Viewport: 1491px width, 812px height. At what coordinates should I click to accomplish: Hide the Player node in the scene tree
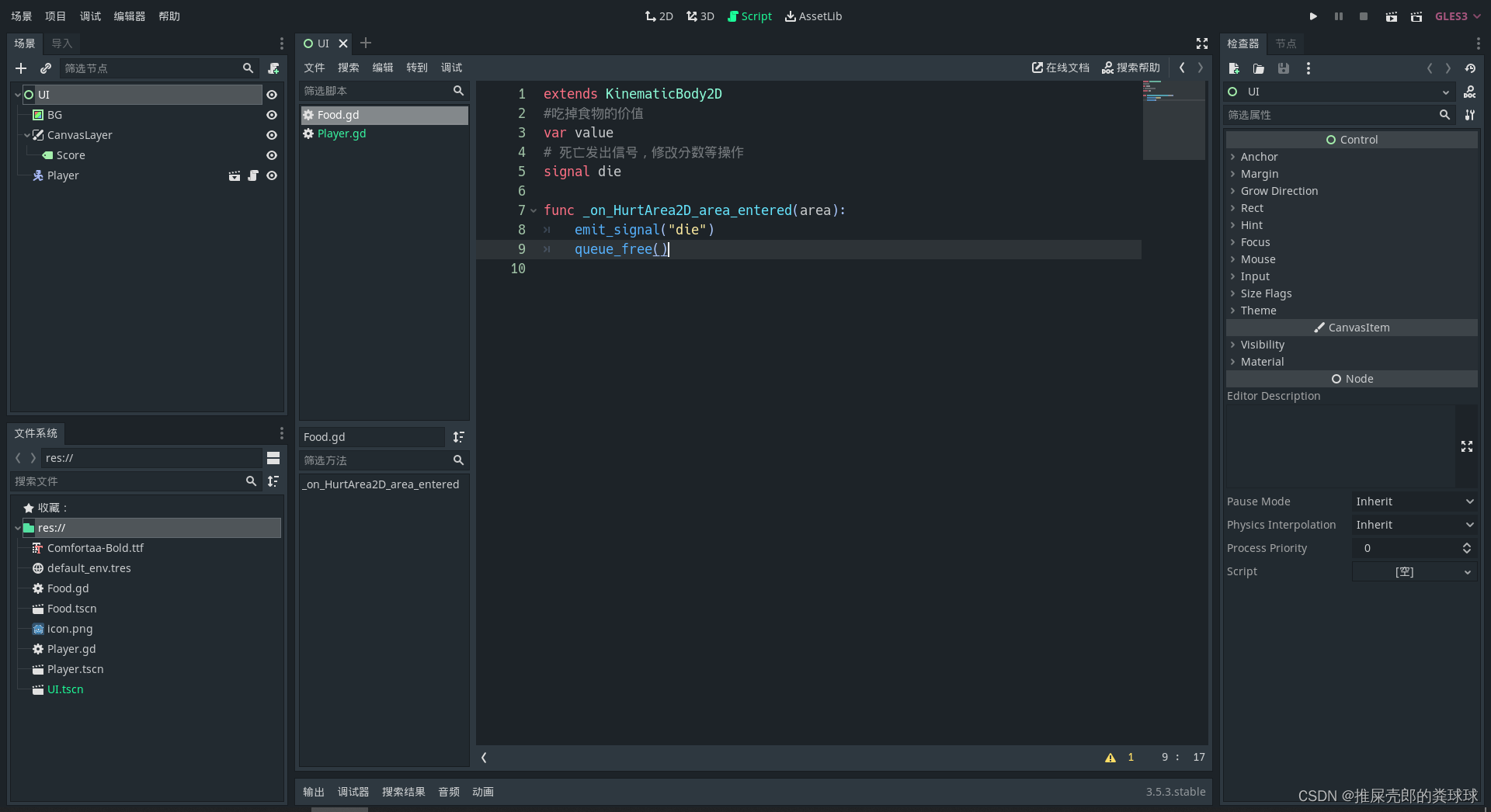[x=271, y=175]
